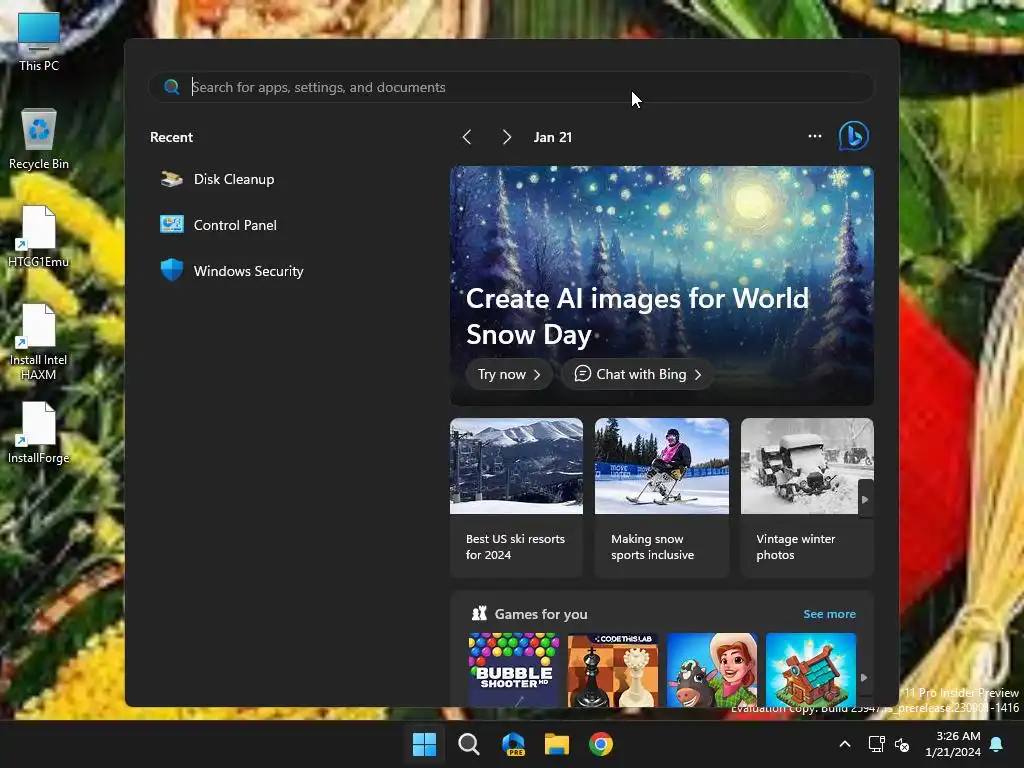
Task: Click the taskbar Search icon
Action: coord(468,744)
